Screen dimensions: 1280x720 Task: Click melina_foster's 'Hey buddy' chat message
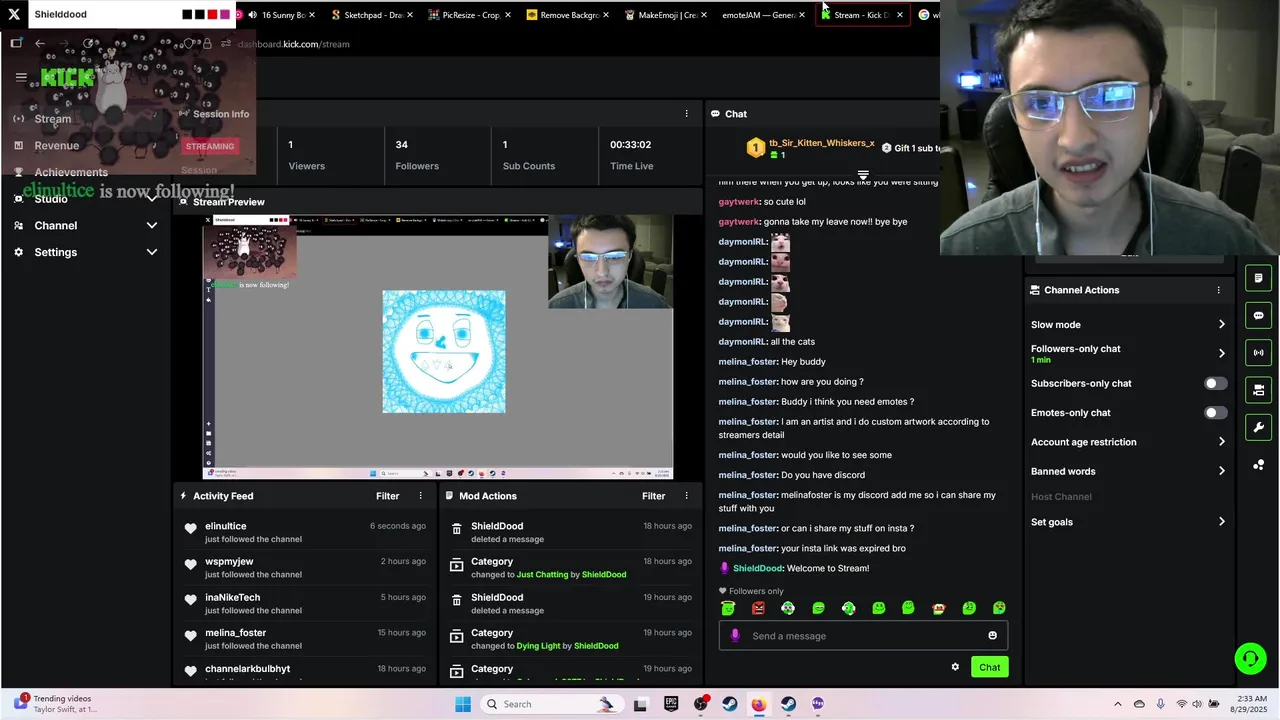click(772, 362)
